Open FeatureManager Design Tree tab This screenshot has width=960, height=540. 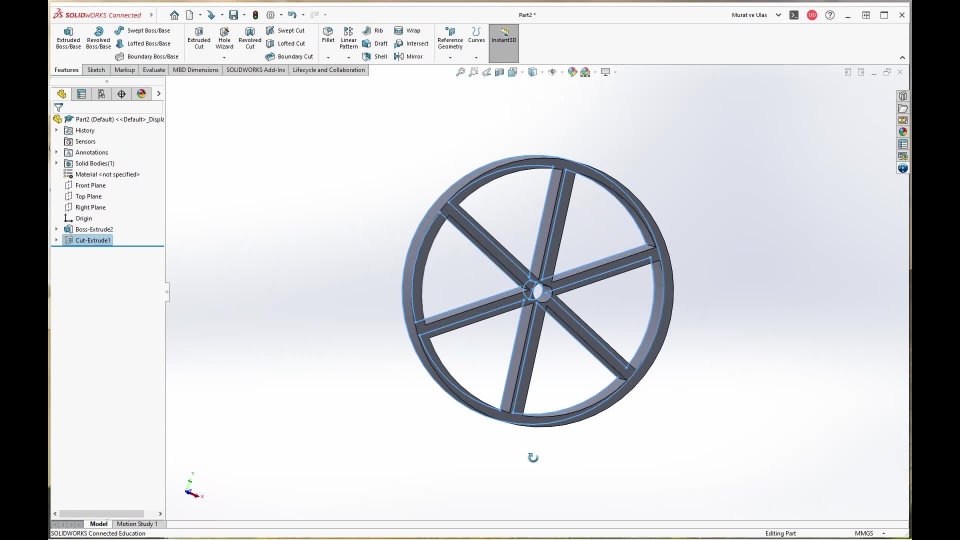[61, 94]
